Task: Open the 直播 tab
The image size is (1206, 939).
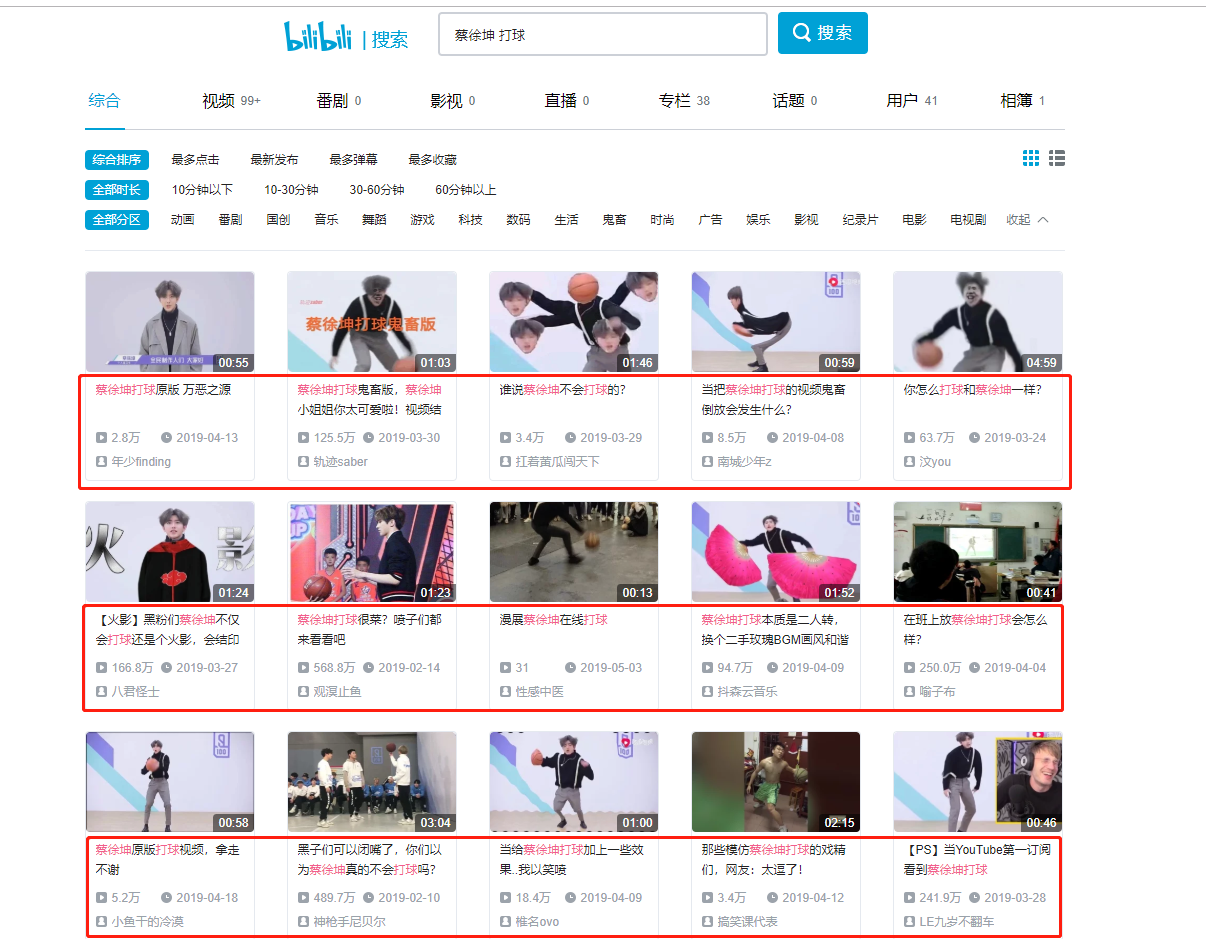Action: [567, 100]
